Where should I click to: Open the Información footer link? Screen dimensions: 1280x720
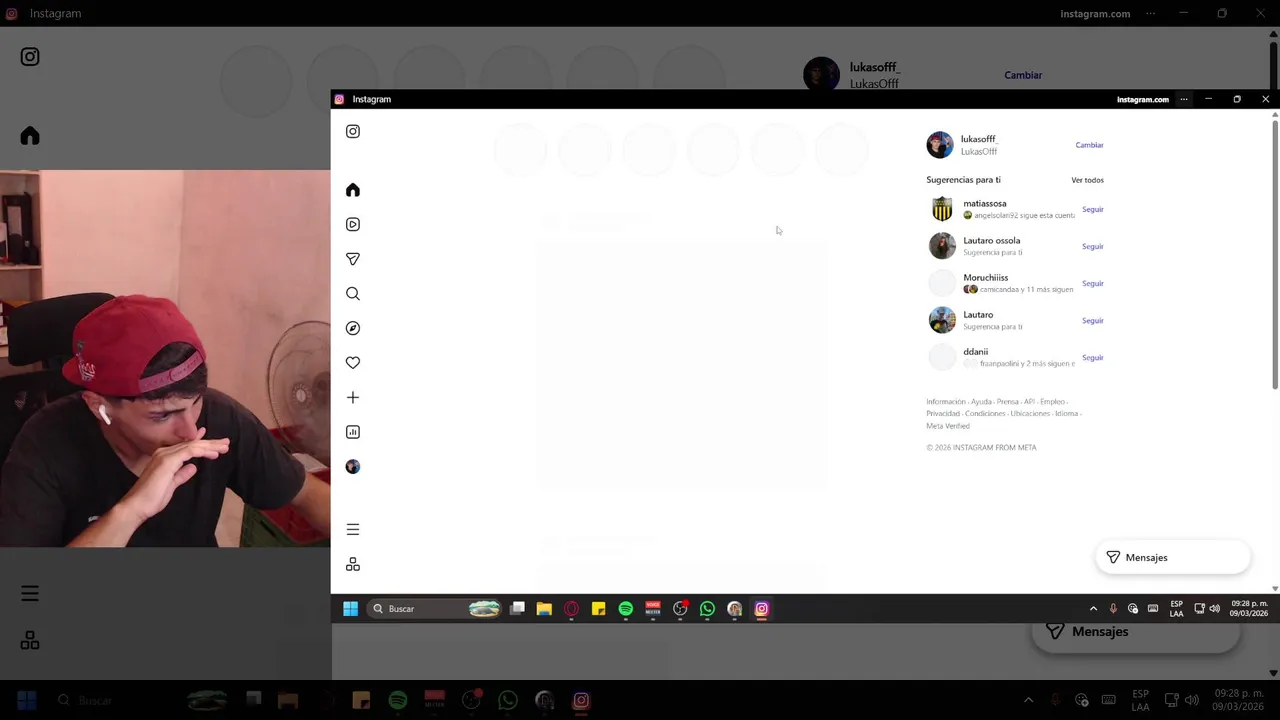tap(946, 402)
